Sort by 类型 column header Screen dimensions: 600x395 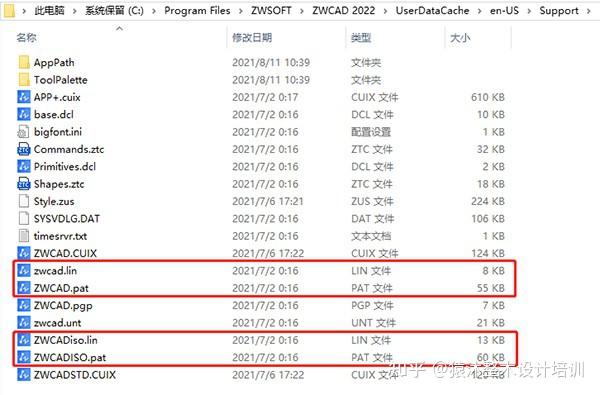tap(361, 38)
